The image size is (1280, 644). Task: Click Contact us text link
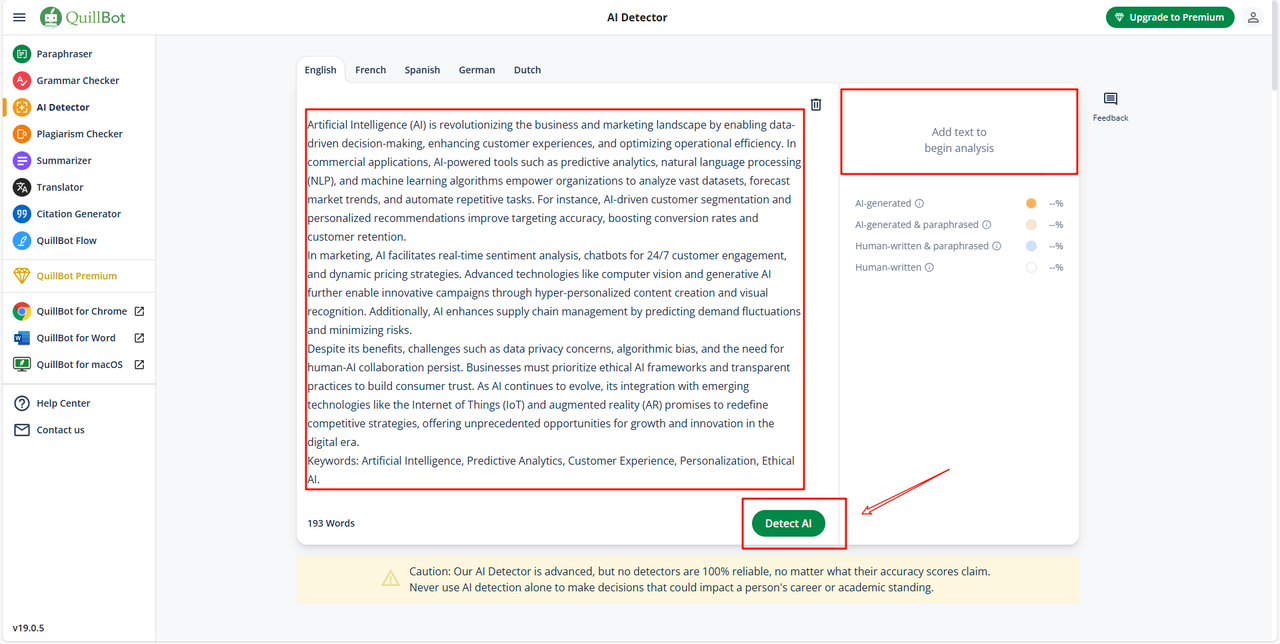61,430
